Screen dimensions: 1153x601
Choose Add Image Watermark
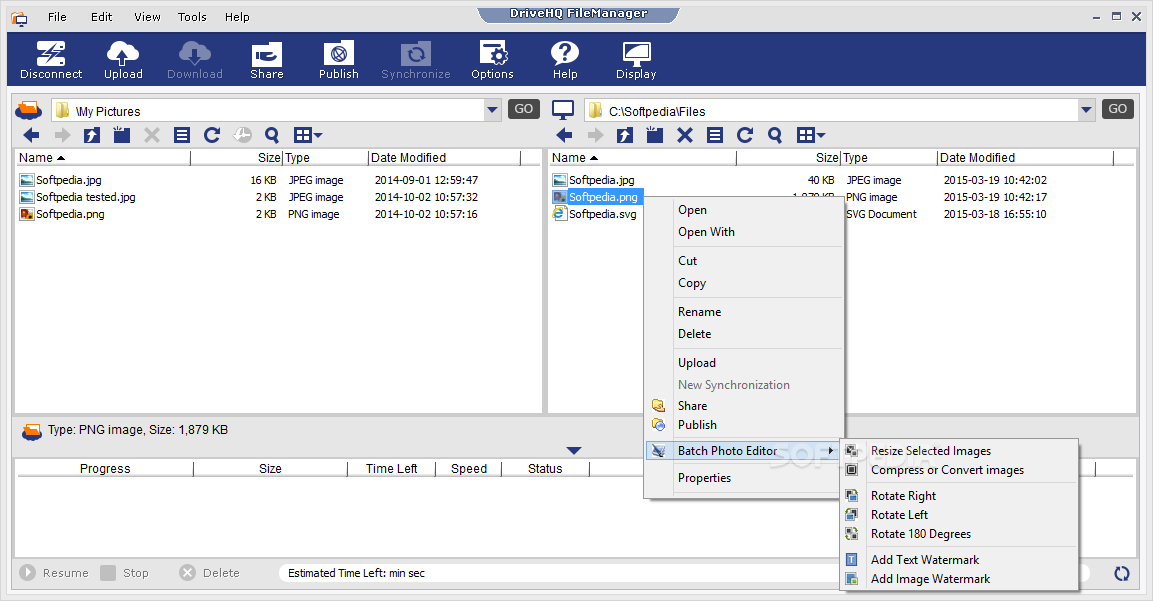(x=930, y=579)
